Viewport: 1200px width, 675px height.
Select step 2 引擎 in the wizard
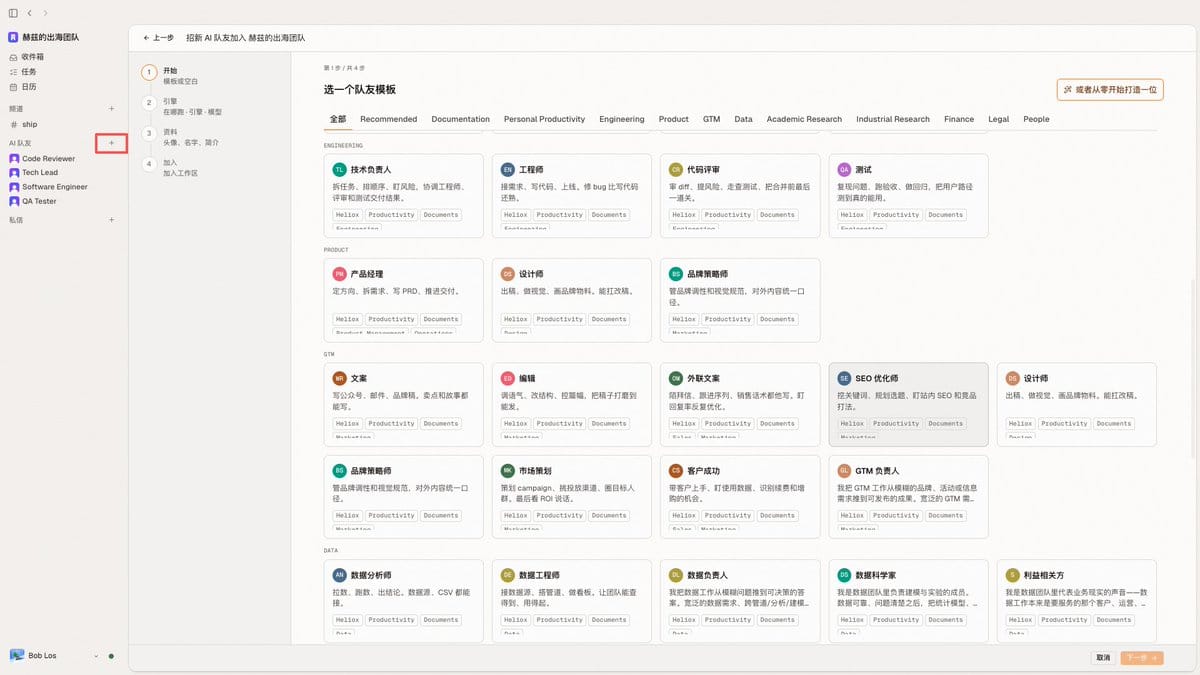coord(179,106)
